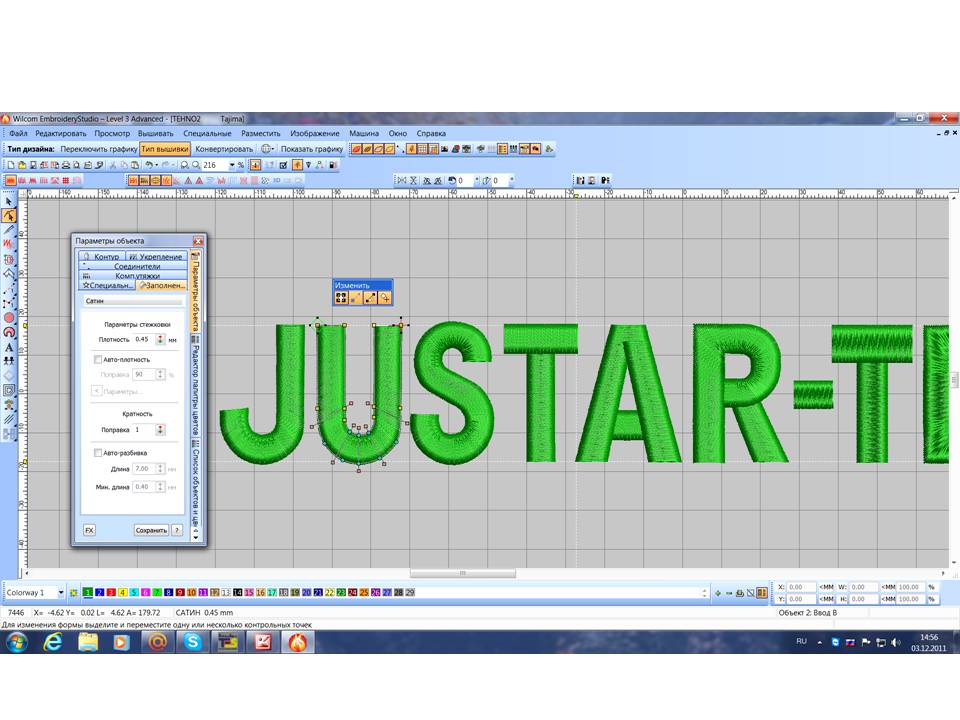Open the Undo history dropdown arrow
This screenshot has width=960, height=720.
157,165
